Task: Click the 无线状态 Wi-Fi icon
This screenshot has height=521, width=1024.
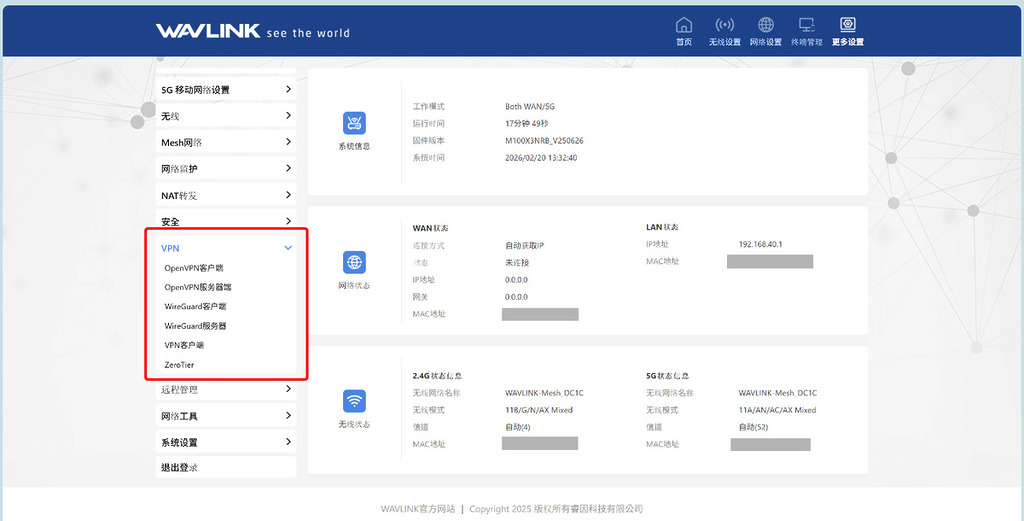Action: pos(354,401)
